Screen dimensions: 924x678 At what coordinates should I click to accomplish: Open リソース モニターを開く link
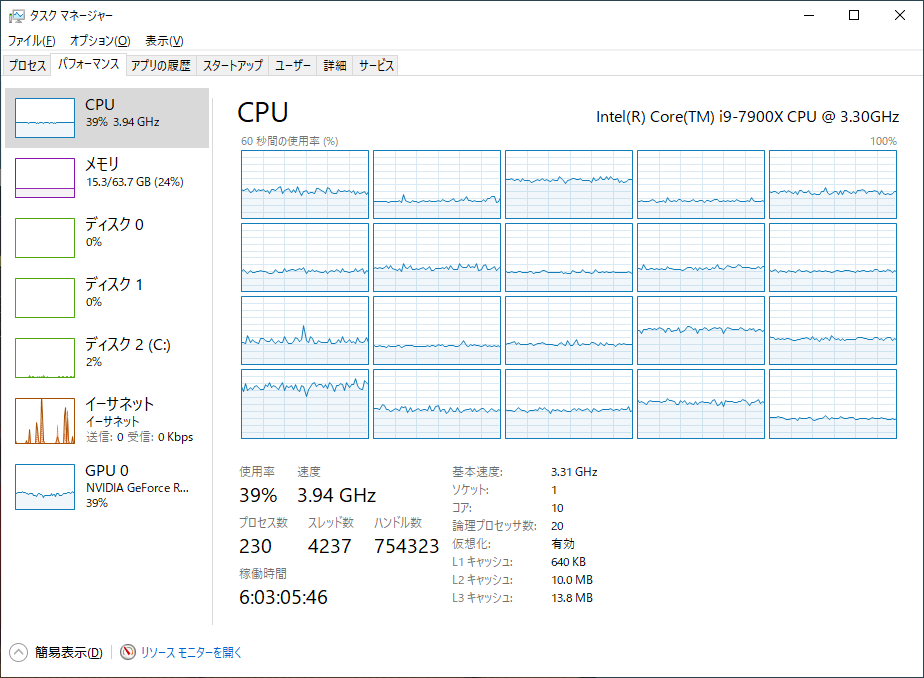pos(191,653)
